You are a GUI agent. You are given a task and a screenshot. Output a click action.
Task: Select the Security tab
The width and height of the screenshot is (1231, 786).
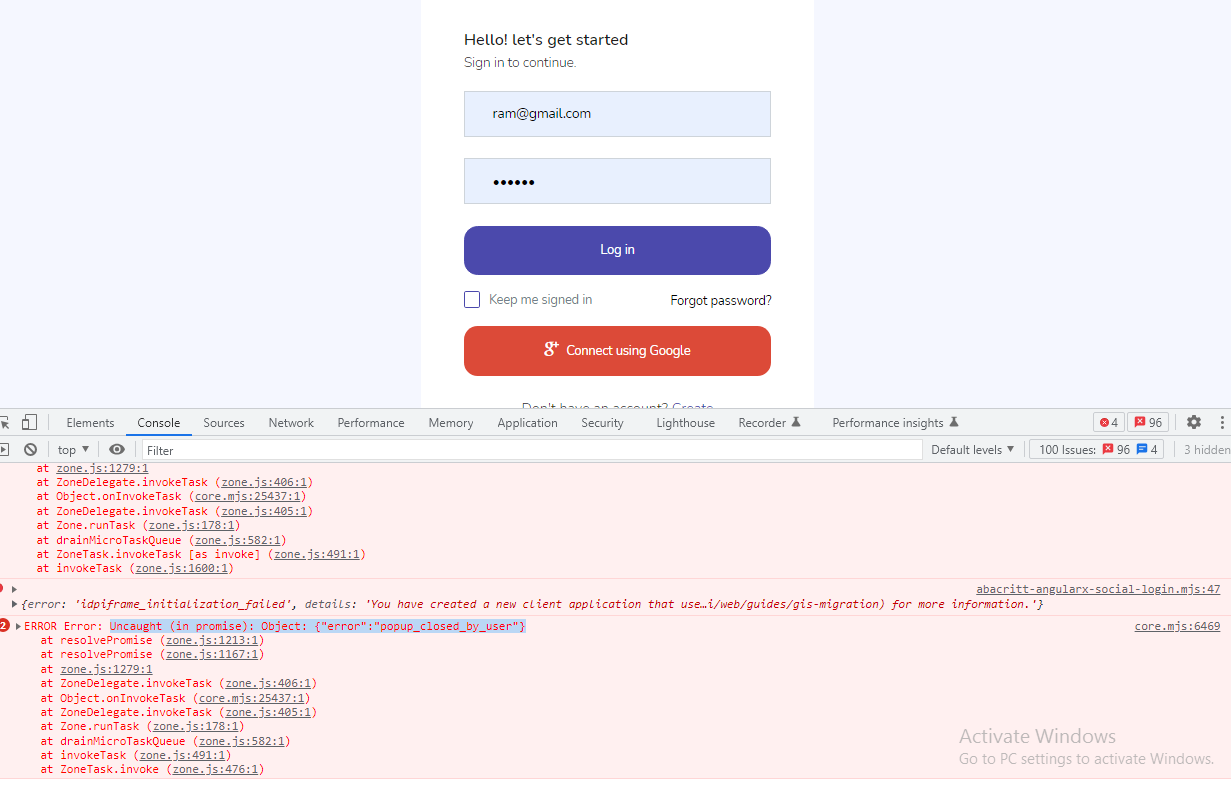coord(602,423)
